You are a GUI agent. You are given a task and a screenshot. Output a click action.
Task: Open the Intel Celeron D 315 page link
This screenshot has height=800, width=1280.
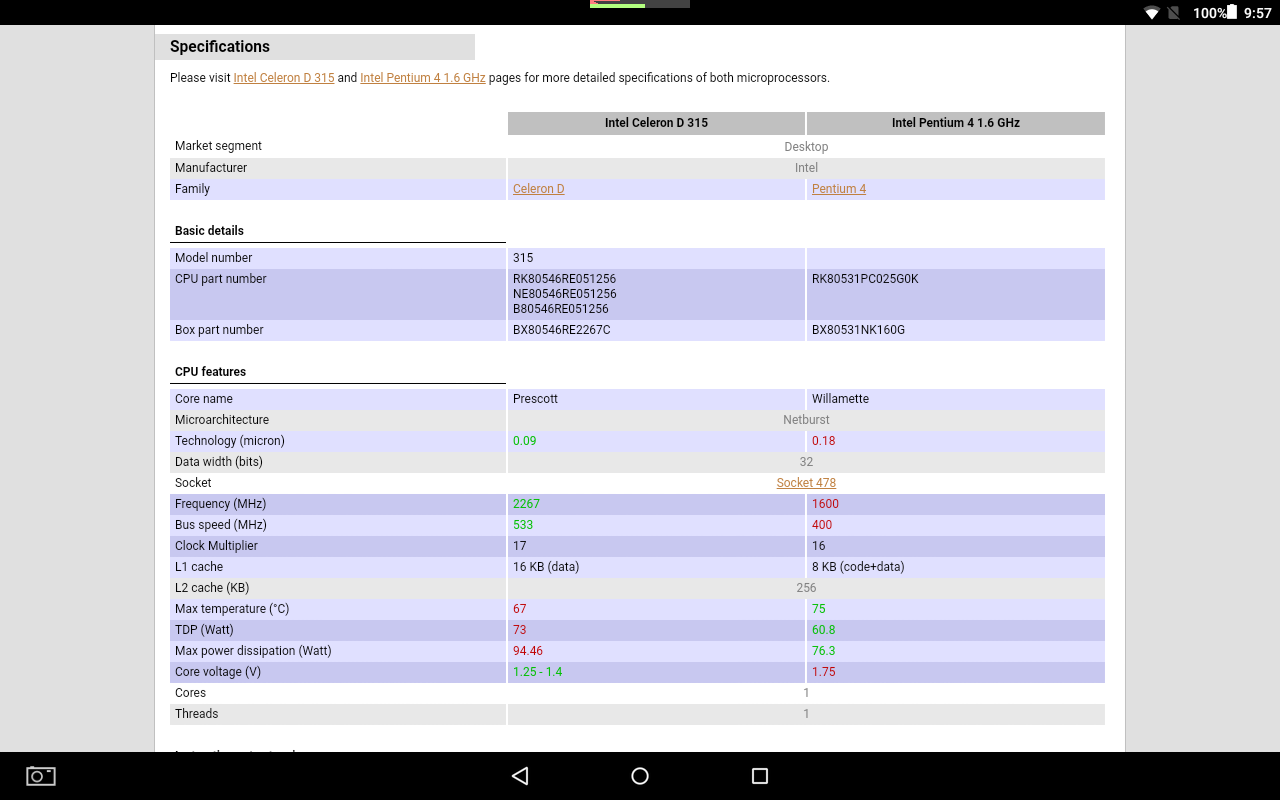coord(284,78)
